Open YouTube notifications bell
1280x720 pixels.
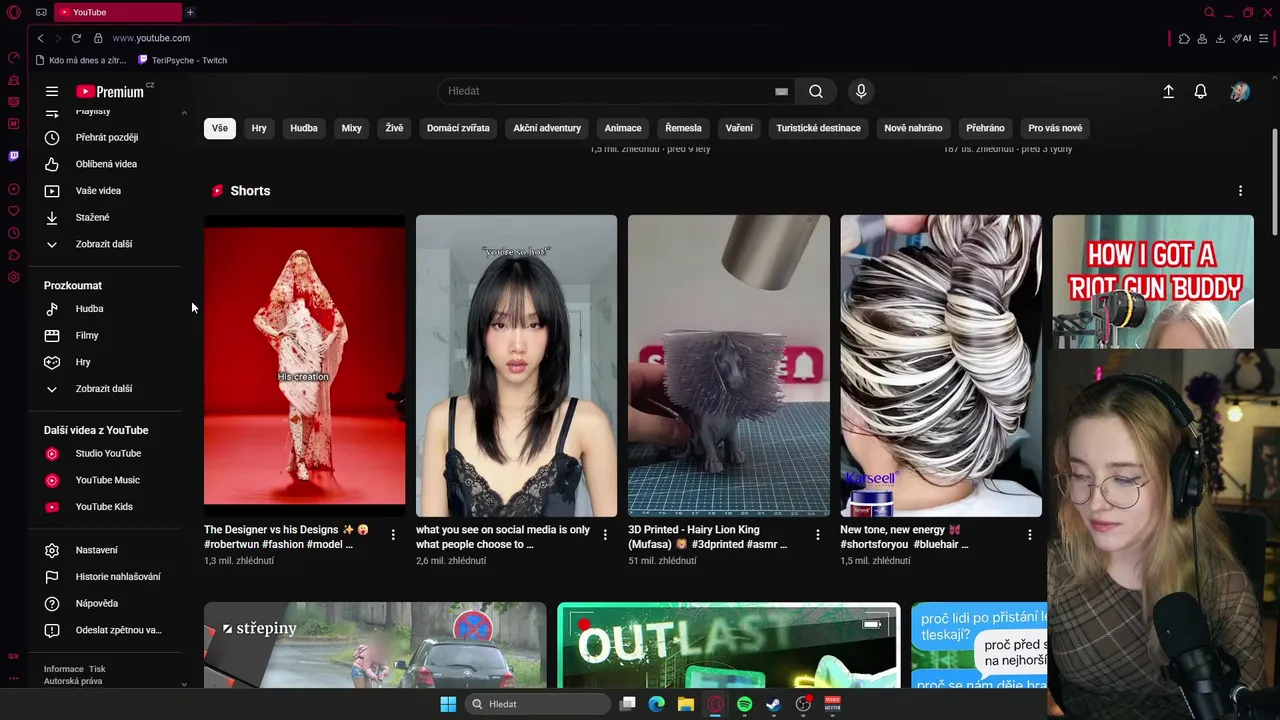1201,91
